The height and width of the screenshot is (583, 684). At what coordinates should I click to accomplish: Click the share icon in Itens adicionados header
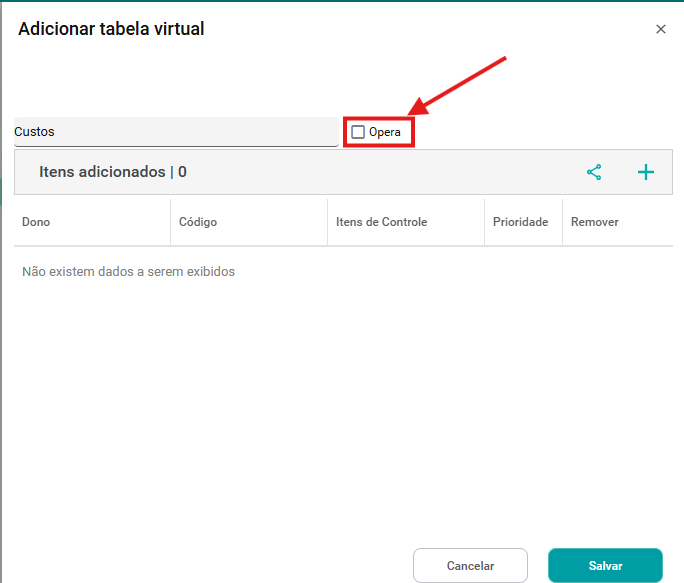tap(594, 172)
